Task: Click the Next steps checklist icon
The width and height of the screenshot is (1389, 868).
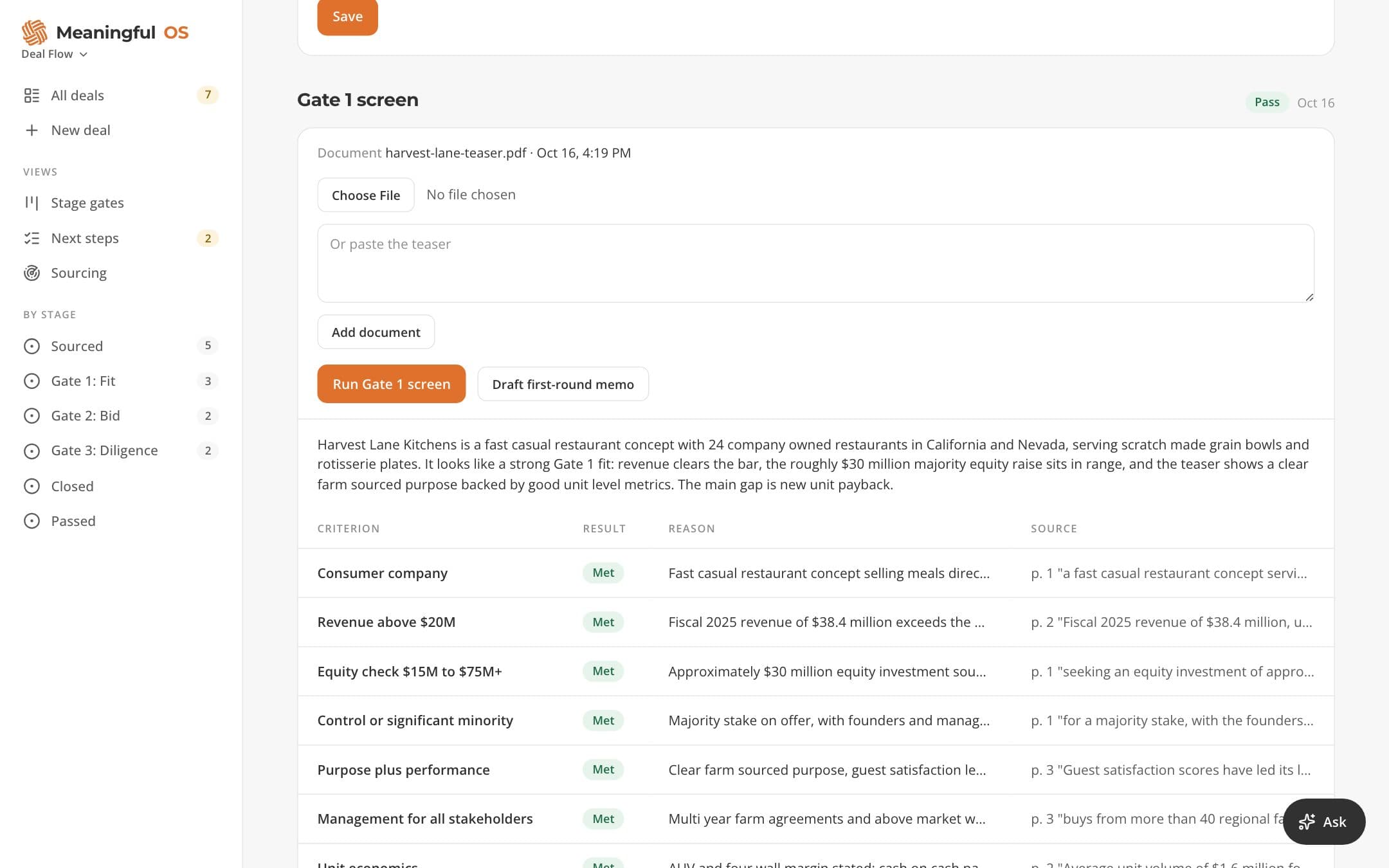Action: click(x=32, y=238)
